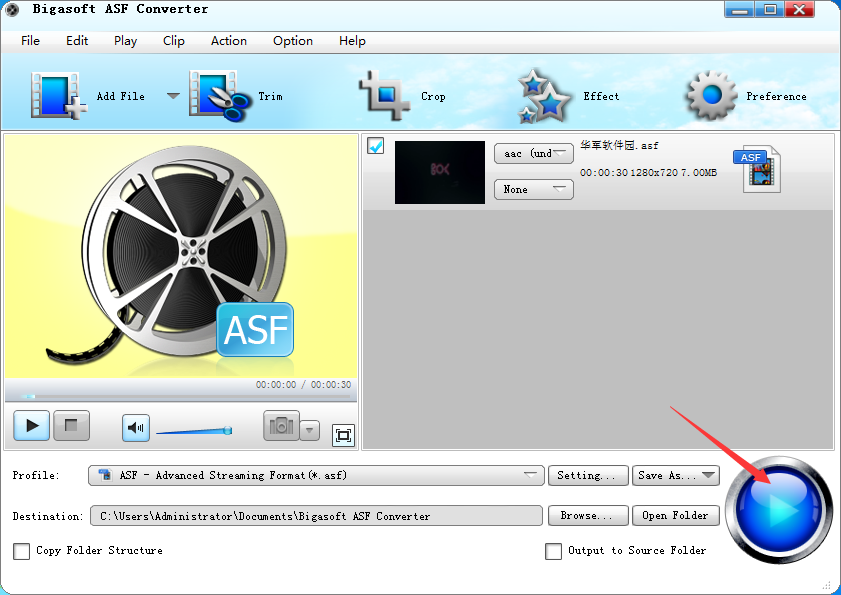Open the Action menu
This screenshot has width=841, height=595.
tap(229, 41)
